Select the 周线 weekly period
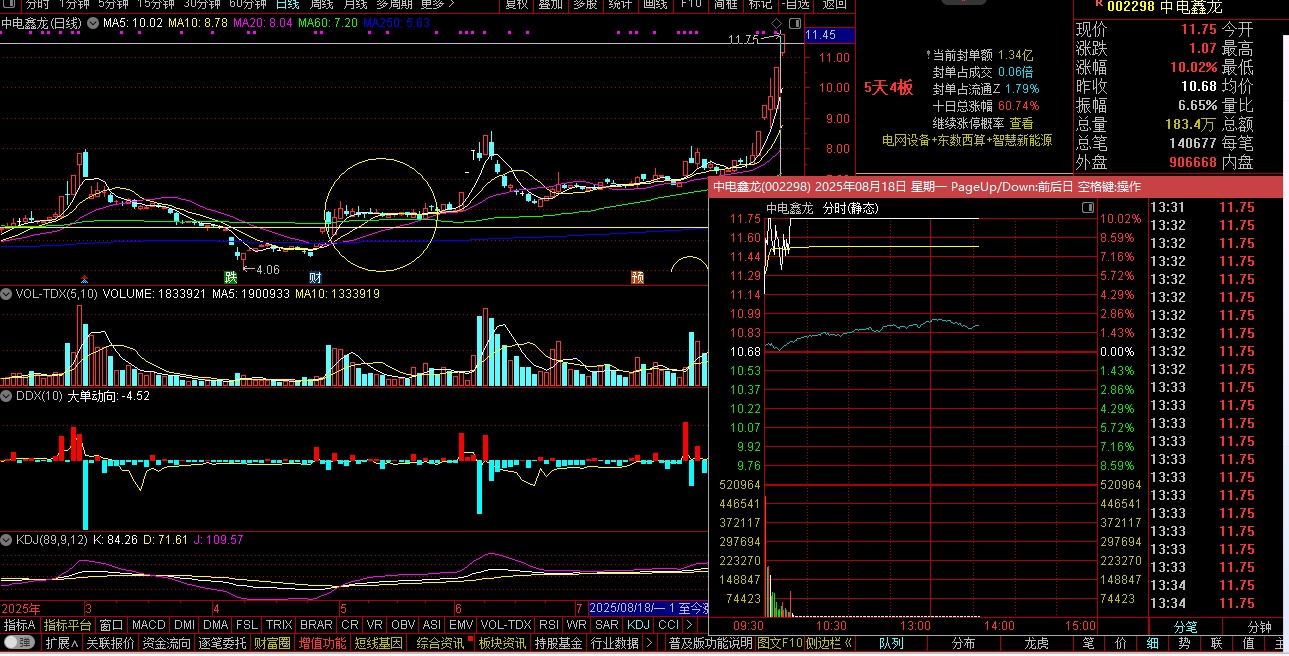Viewport: 1289px width, 656px height. [x=322, y=4]
